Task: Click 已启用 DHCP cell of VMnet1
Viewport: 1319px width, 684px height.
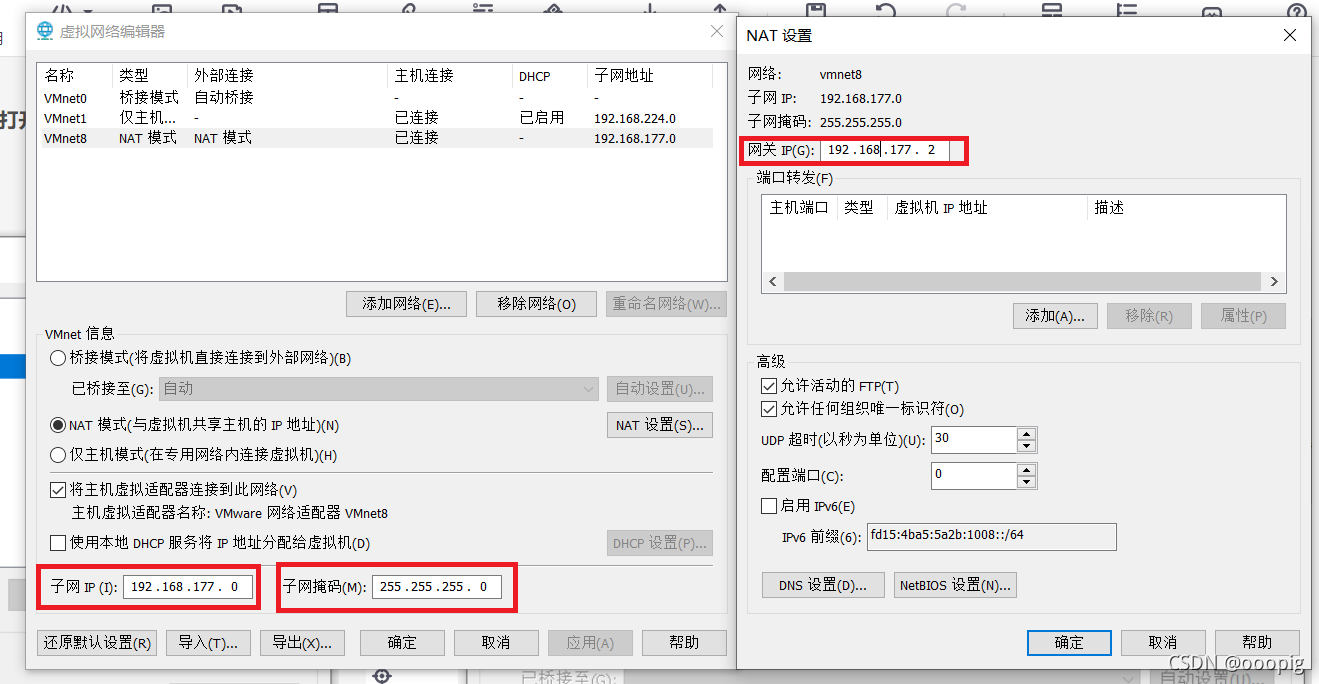Action: (541, 118)
